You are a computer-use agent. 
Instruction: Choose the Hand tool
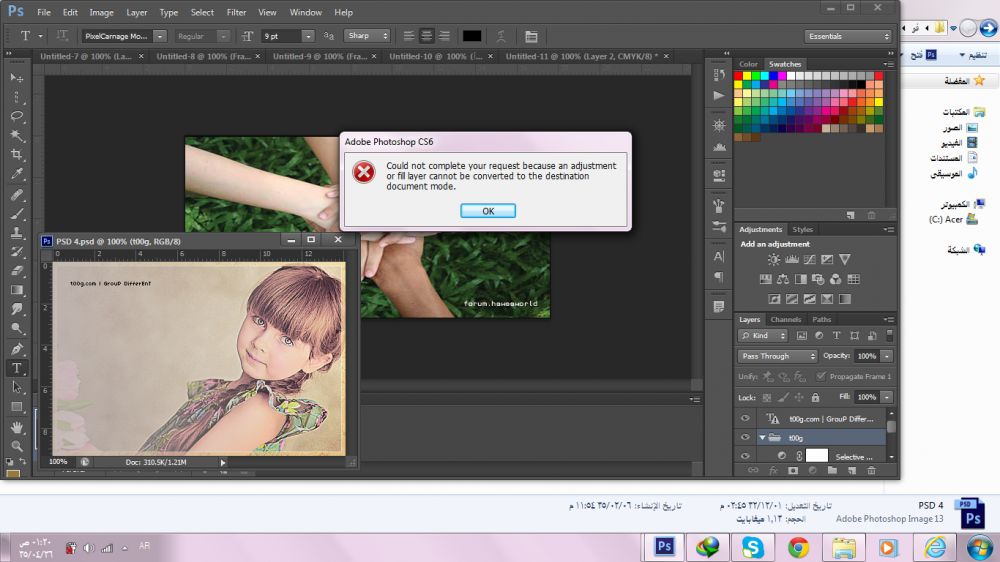(x=17, y=427)
